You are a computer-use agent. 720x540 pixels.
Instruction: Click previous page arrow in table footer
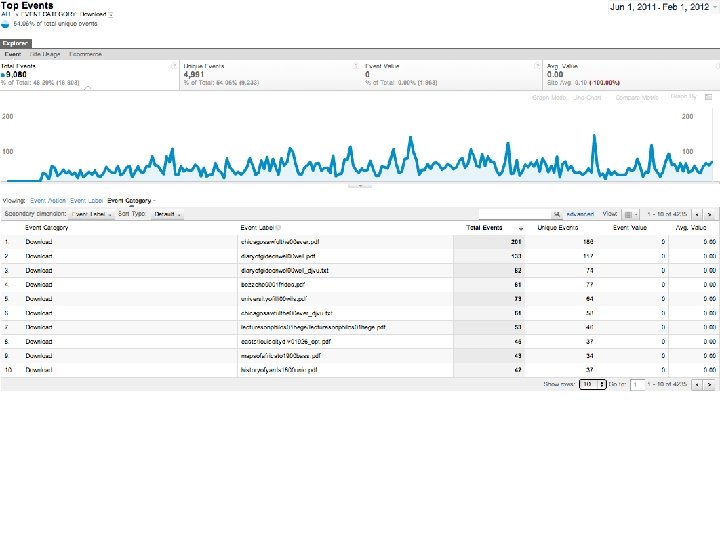697,384
